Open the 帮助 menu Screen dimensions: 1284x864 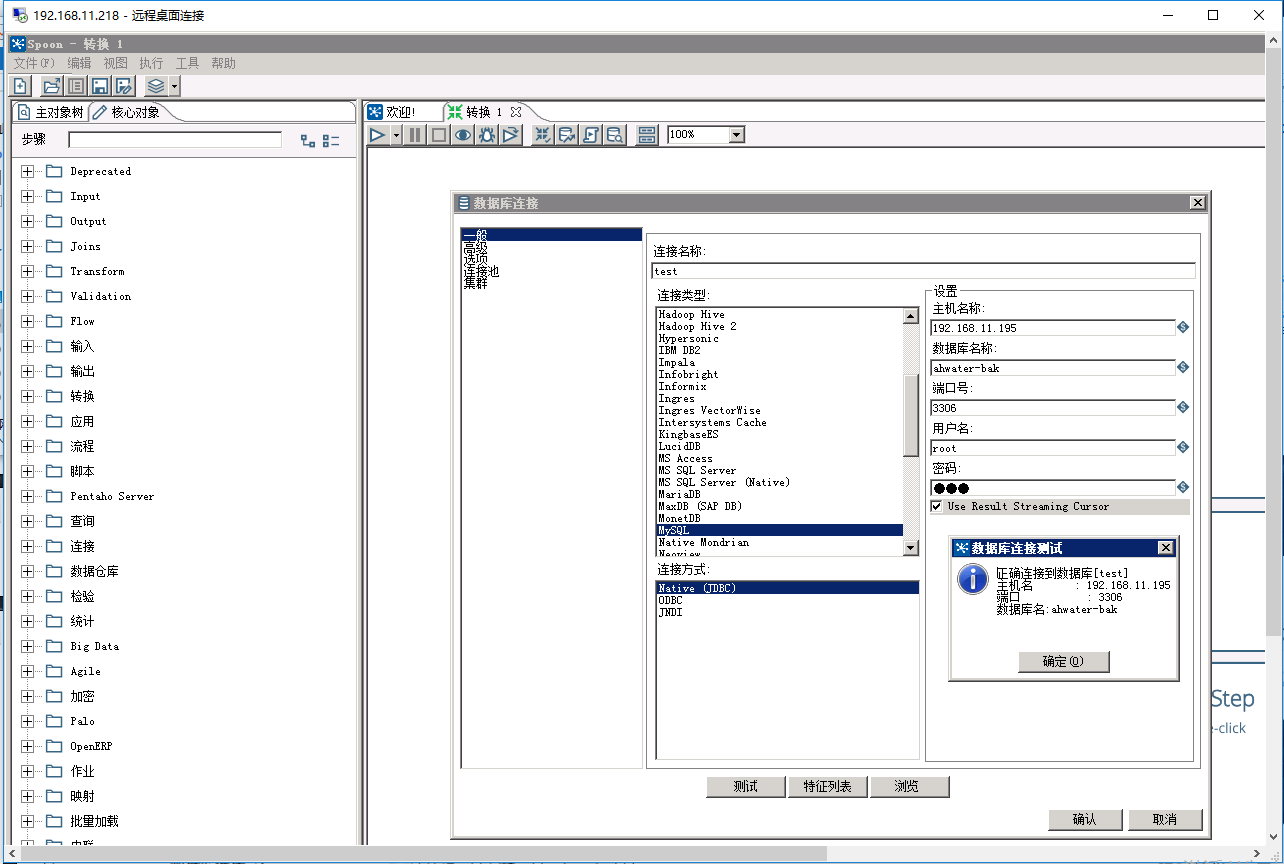coord(223,63)
